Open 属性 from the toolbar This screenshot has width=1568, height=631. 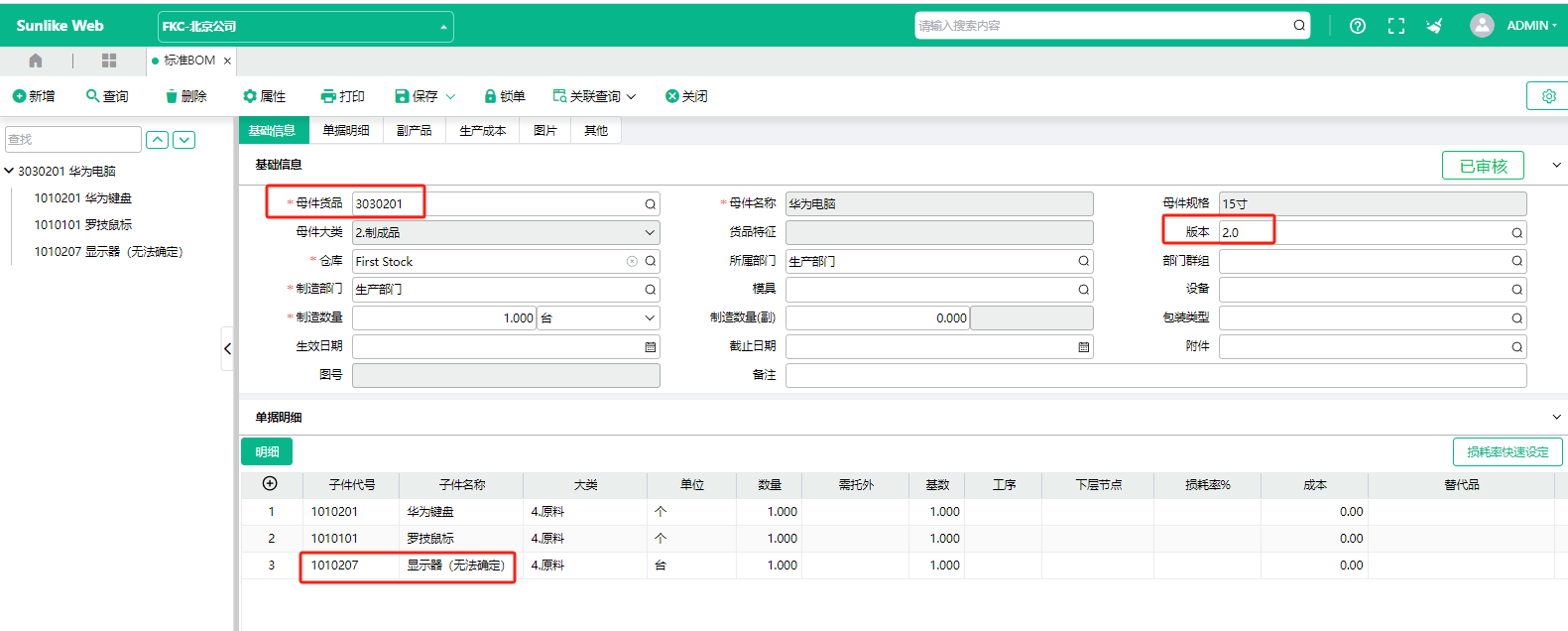point(264,96)
